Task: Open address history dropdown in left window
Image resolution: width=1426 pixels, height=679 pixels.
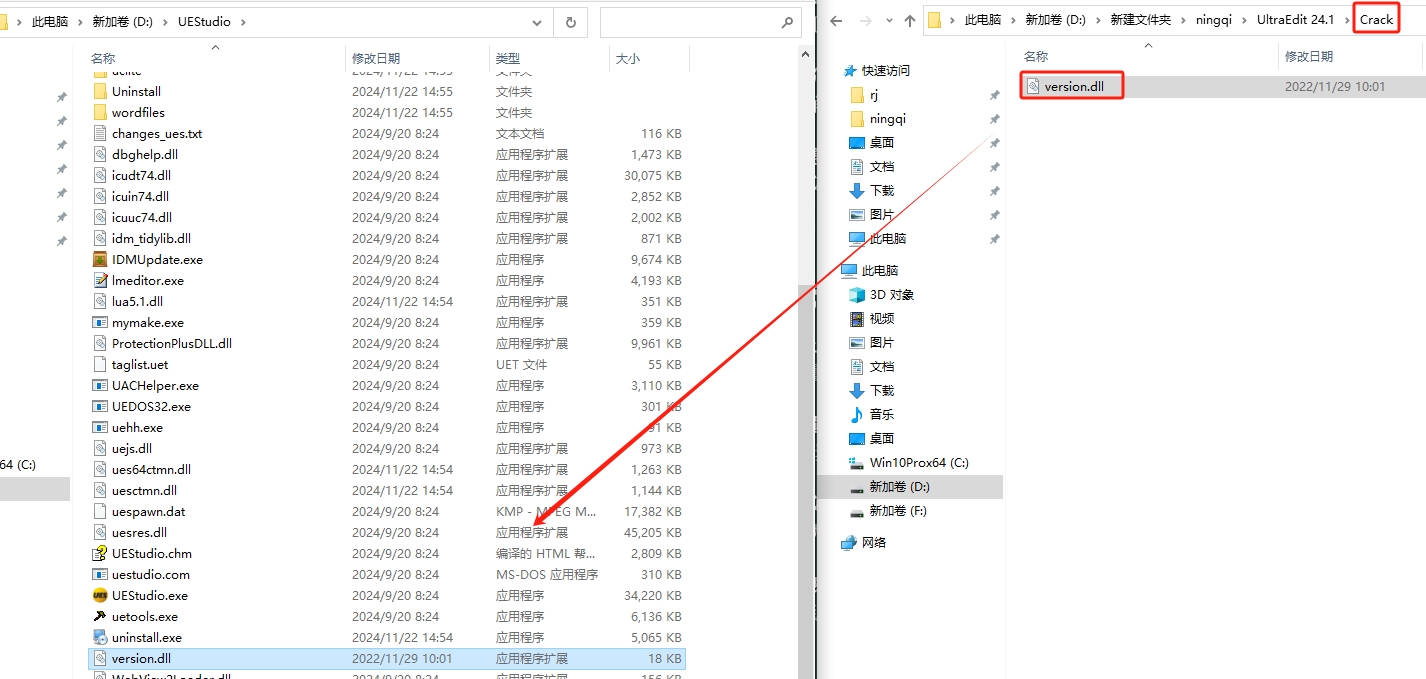Action: click(x=538, y=21)
